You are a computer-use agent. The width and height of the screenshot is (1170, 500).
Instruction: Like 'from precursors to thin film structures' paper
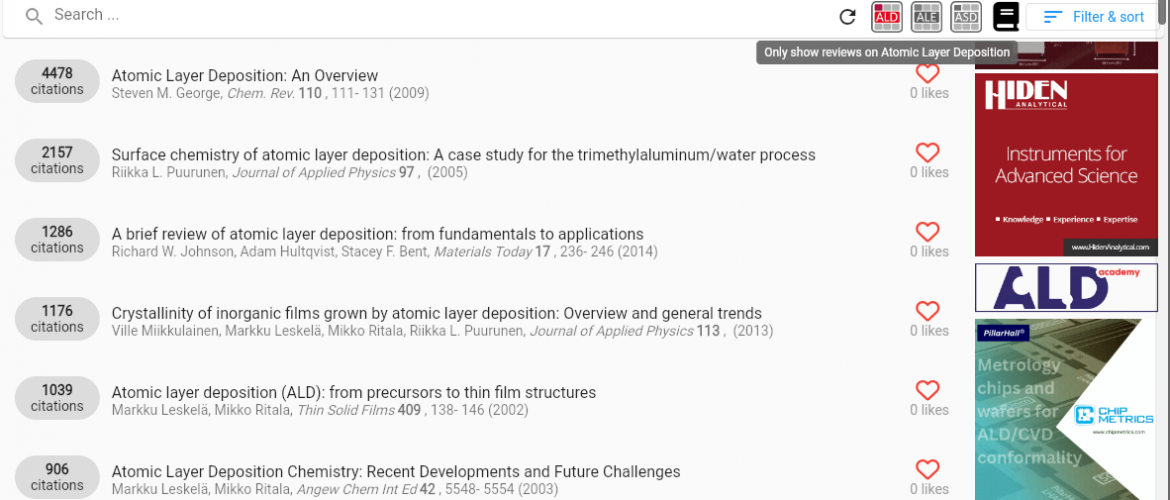coord(927,390)
